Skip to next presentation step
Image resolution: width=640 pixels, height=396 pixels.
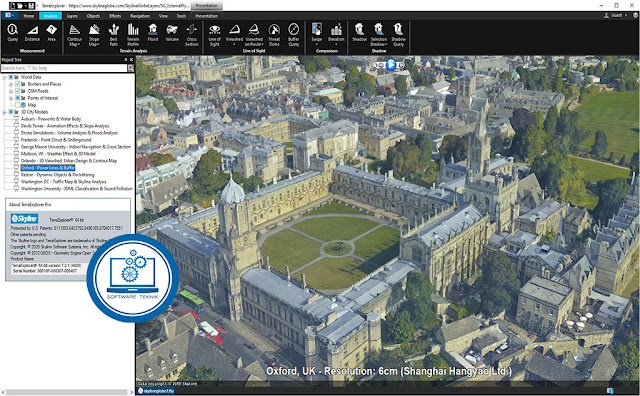tap(401, 65)
